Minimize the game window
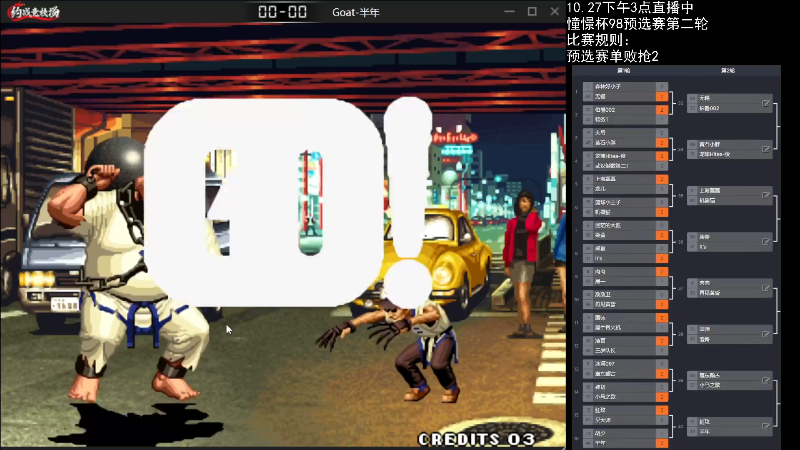Image resolution: width=800 pixels, height=450 pixels. [x=509, y=11]
